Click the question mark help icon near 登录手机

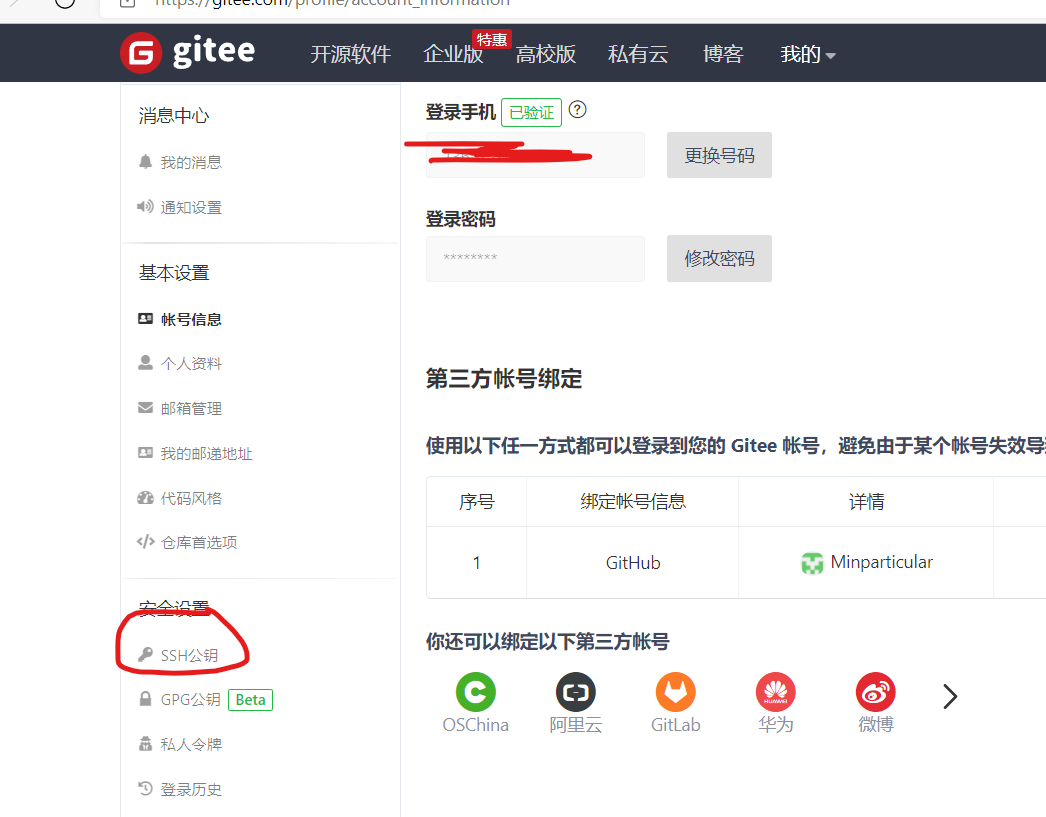tap(577, 110)
